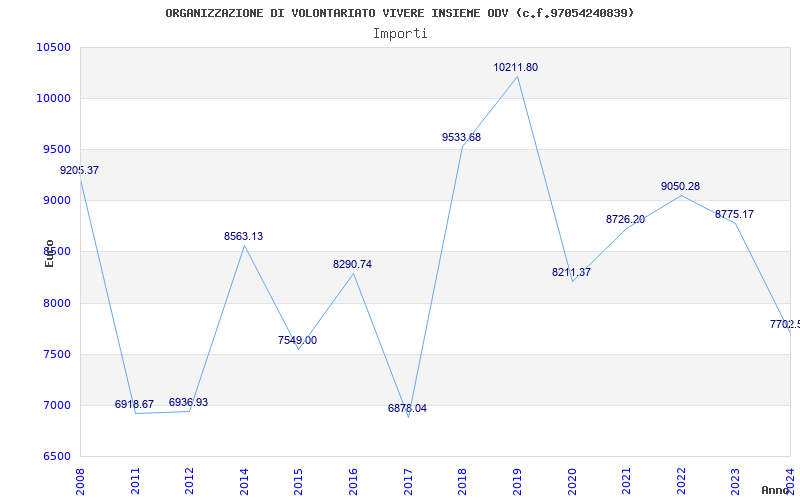Click x-axis year label 2022
The image size is (800, 500).
[681, 482]
